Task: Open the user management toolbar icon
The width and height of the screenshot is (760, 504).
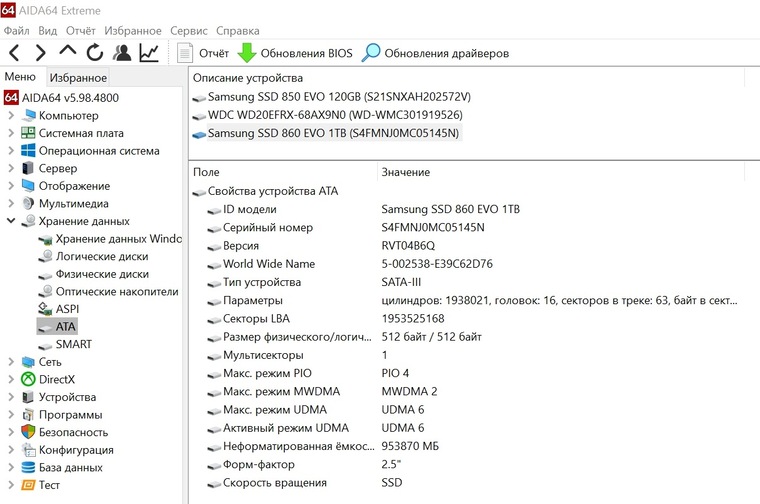Action: [122, 53]
